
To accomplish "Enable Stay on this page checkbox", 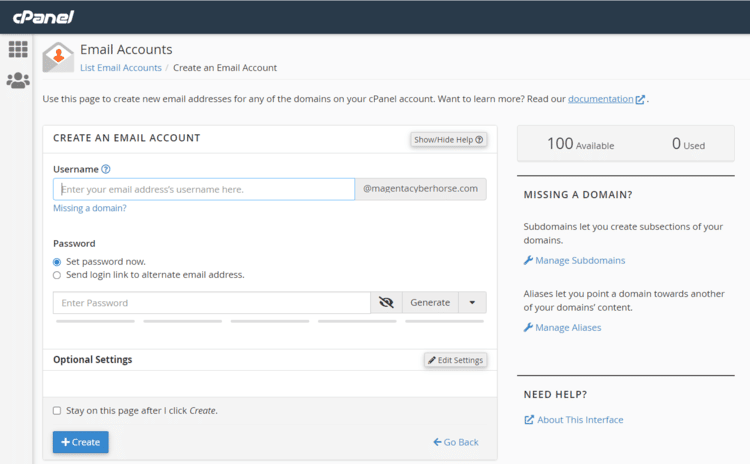I will point(57,410).
